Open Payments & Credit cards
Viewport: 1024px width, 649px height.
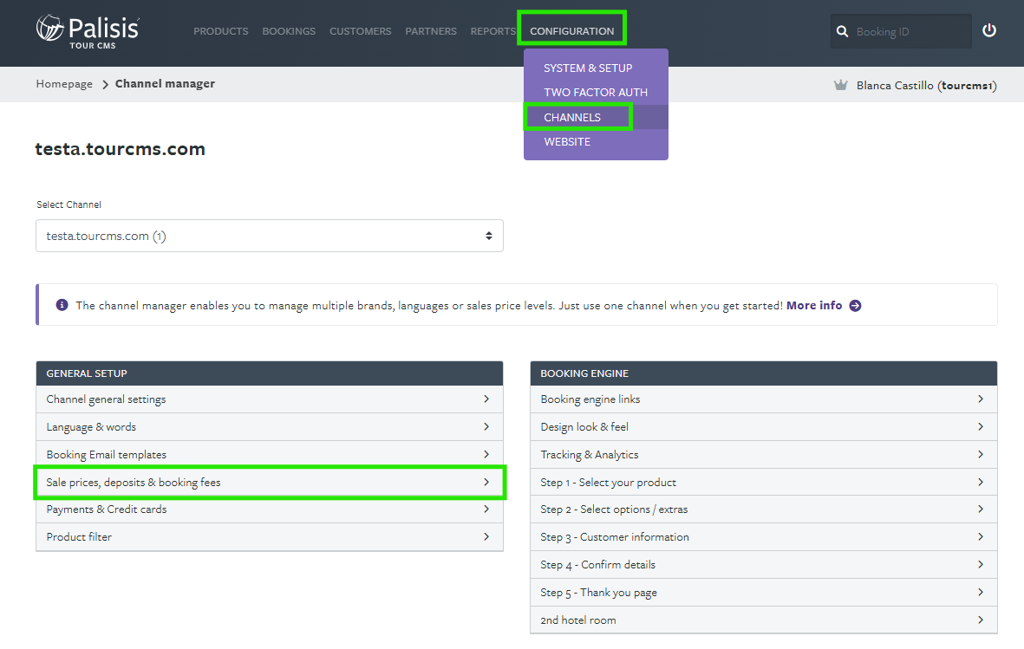click(x=269, y=509)
